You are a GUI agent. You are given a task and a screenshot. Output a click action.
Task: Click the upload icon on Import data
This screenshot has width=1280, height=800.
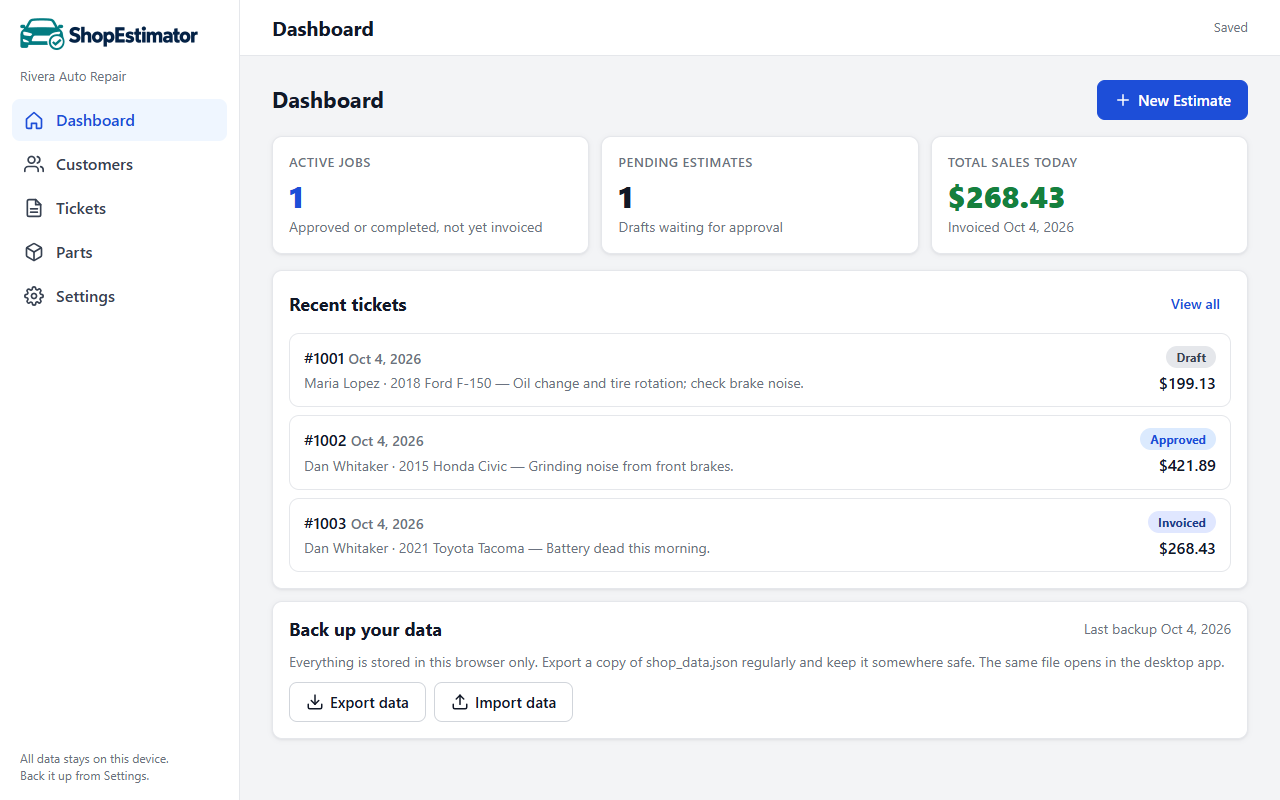[x=460, y=703]
